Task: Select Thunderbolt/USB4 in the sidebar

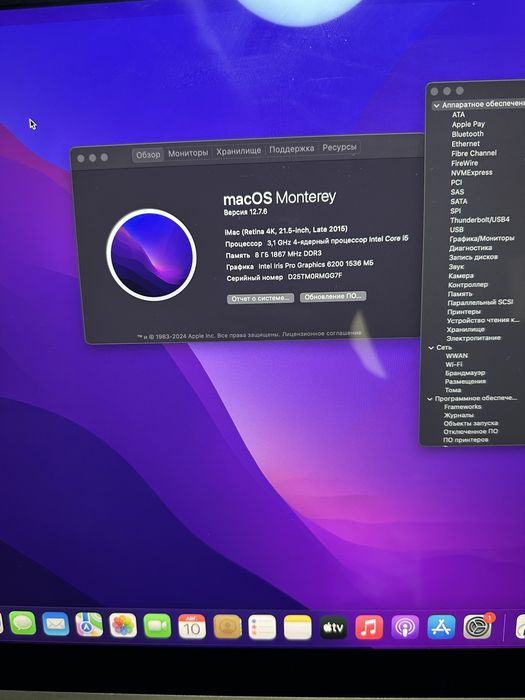Action: 479,220
